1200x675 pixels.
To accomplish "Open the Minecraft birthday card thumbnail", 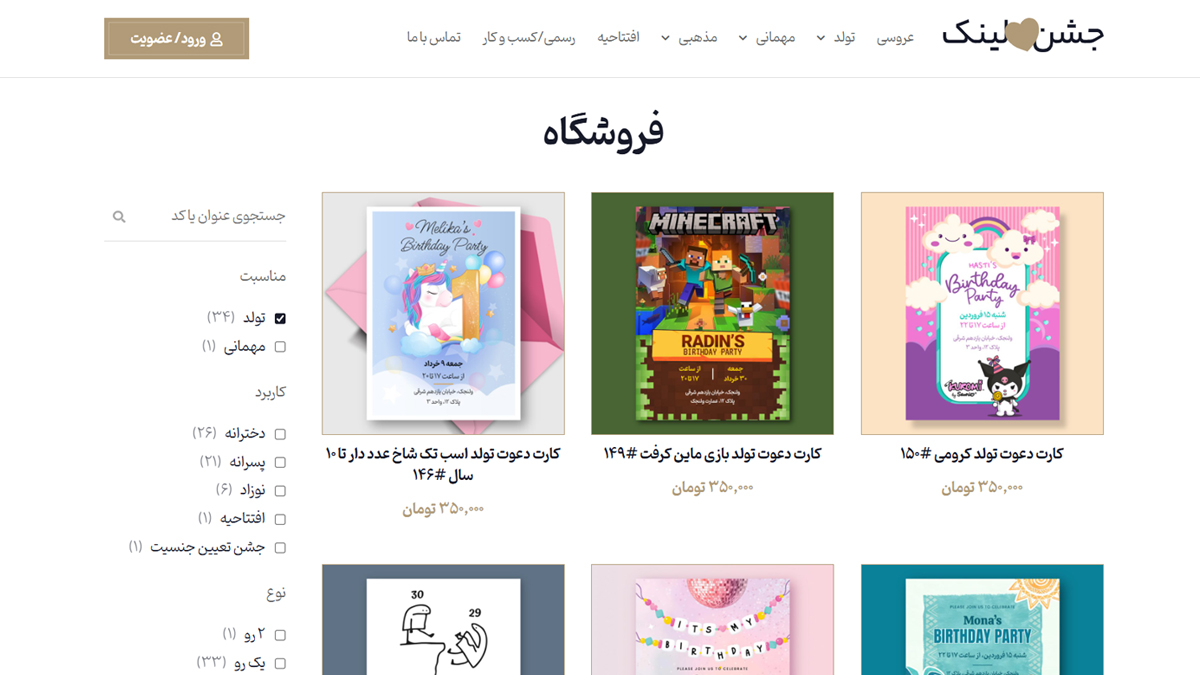I will tap(712, 314).
